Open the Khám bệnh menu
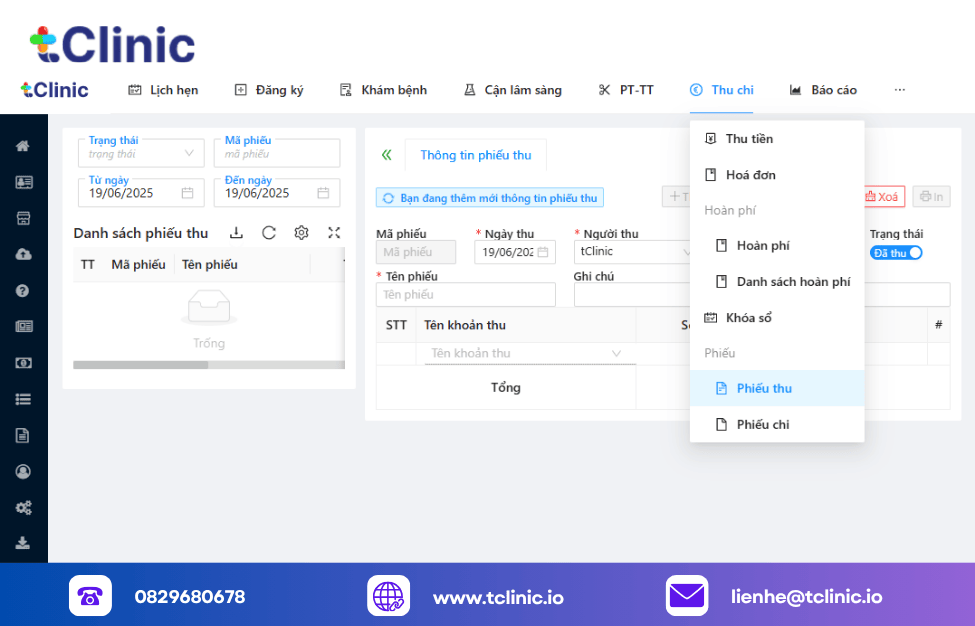 [383, 90]
